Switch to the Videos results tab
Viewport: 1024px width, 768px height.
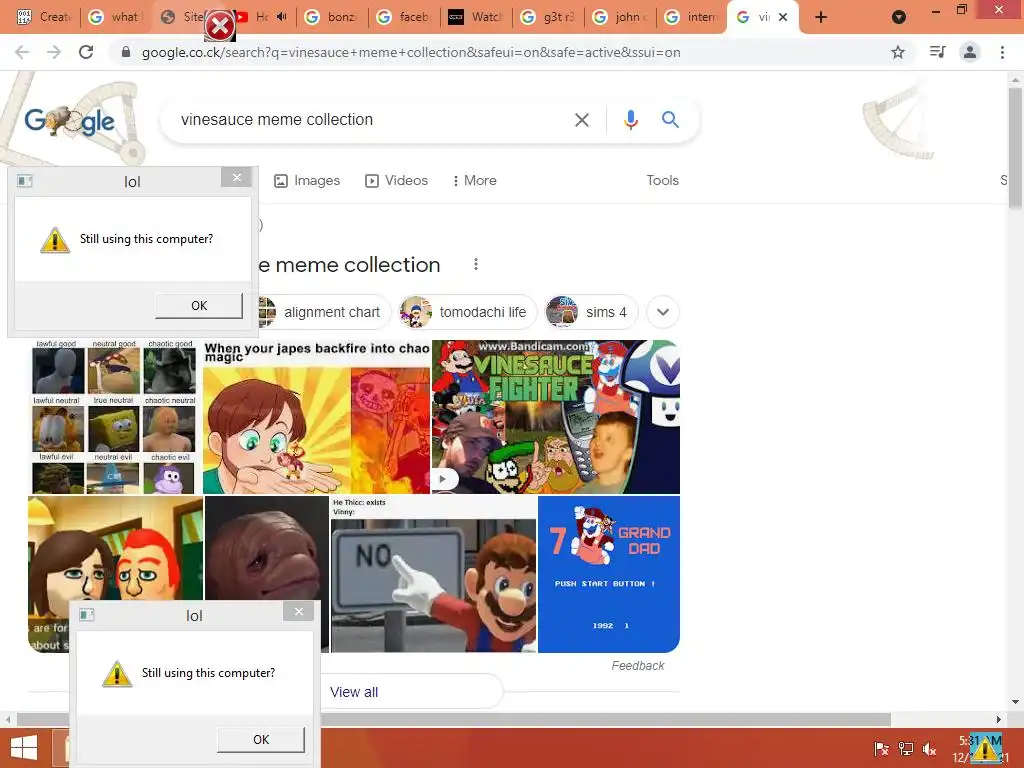tap(396, 180)
